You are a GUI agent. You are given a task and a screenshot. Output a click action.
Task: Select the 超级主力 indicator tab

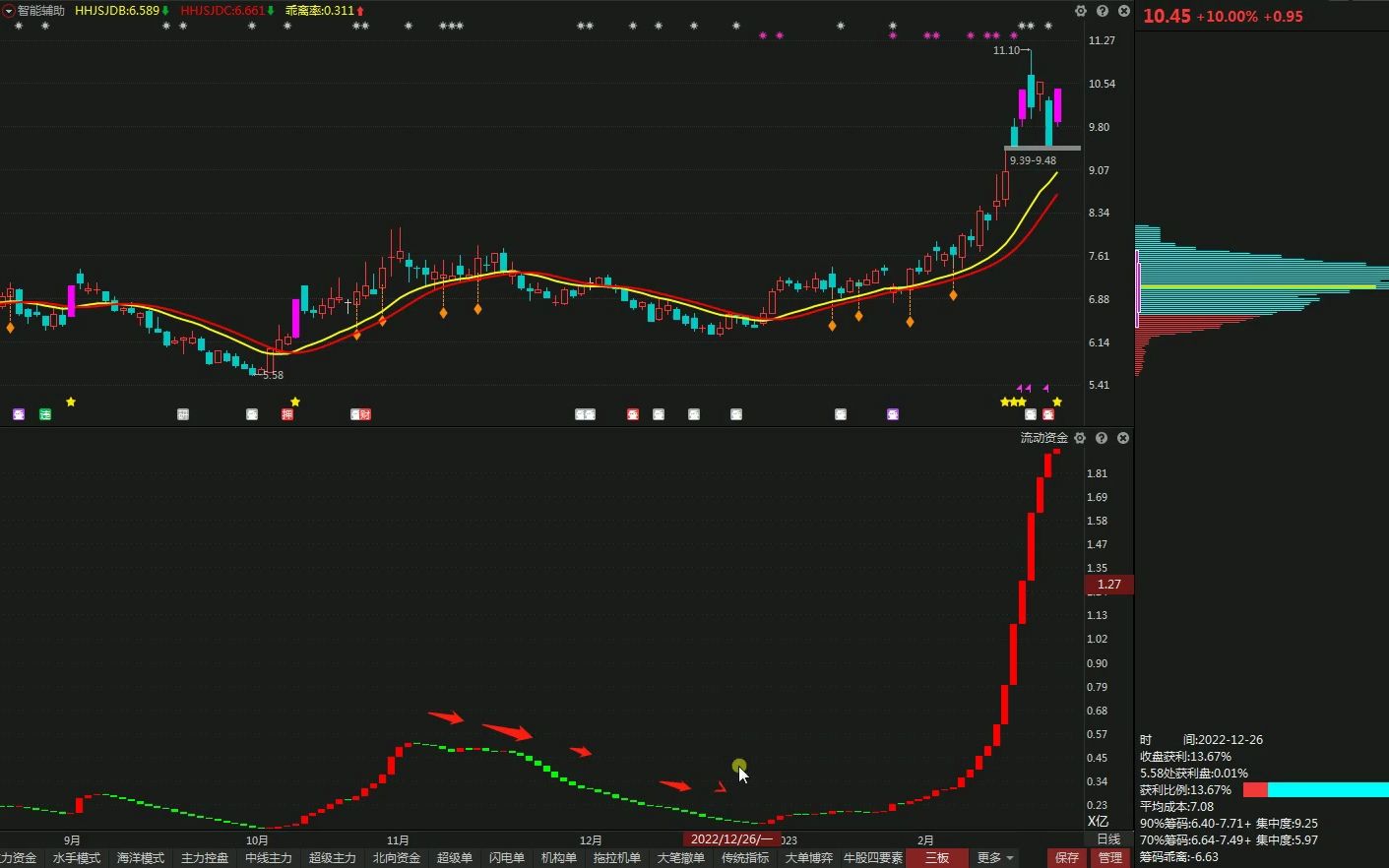(x=333, y=858)
